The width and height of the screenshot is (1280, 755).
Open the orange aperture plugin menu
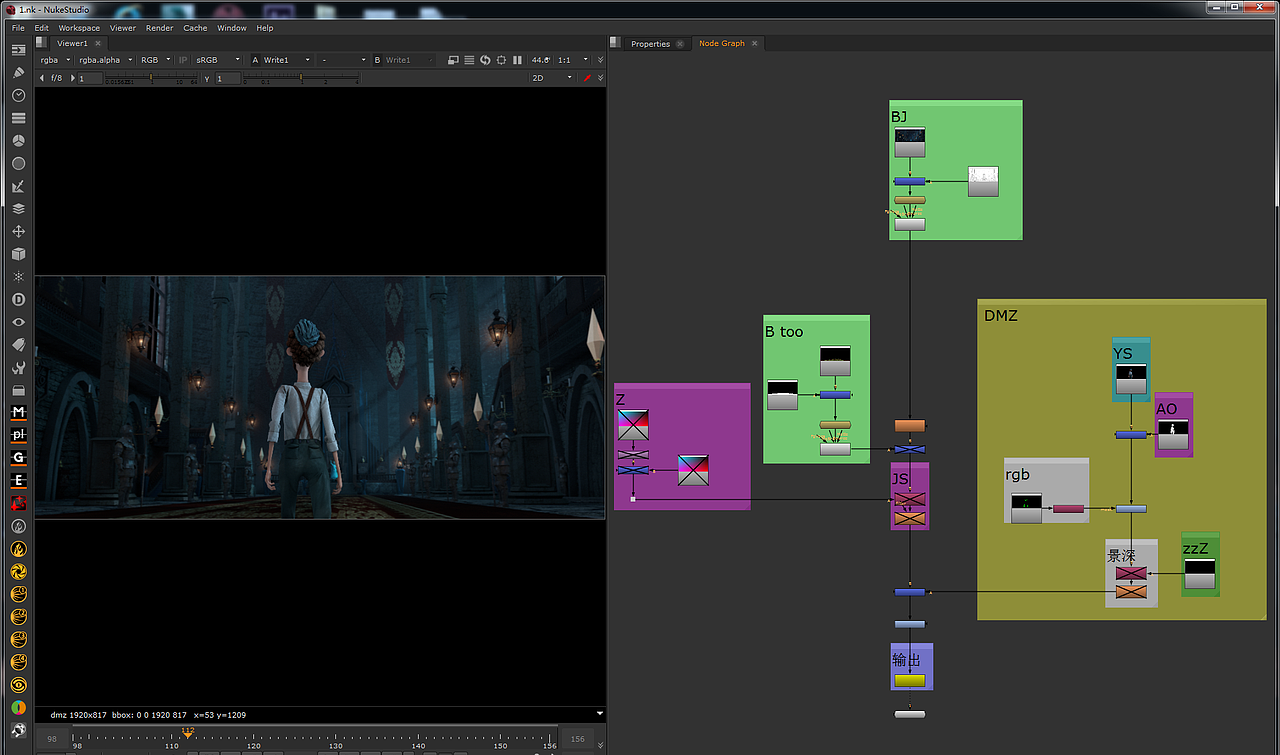click(18, 571)
